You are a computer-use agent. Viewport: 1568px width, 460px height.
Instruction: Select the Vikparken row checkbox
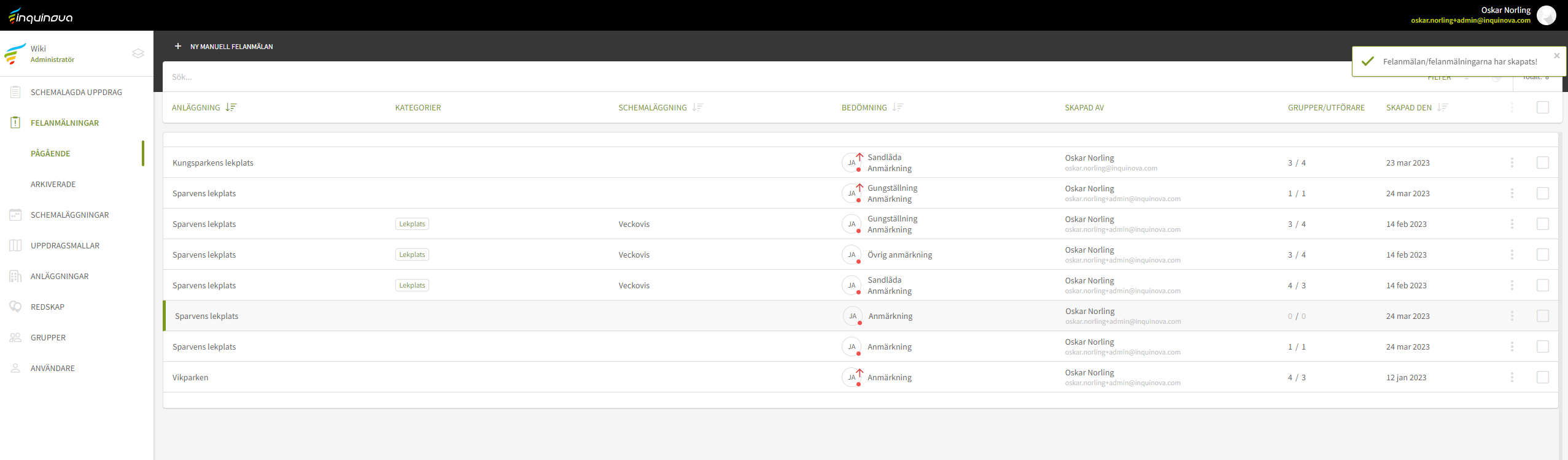(1542, 377)
